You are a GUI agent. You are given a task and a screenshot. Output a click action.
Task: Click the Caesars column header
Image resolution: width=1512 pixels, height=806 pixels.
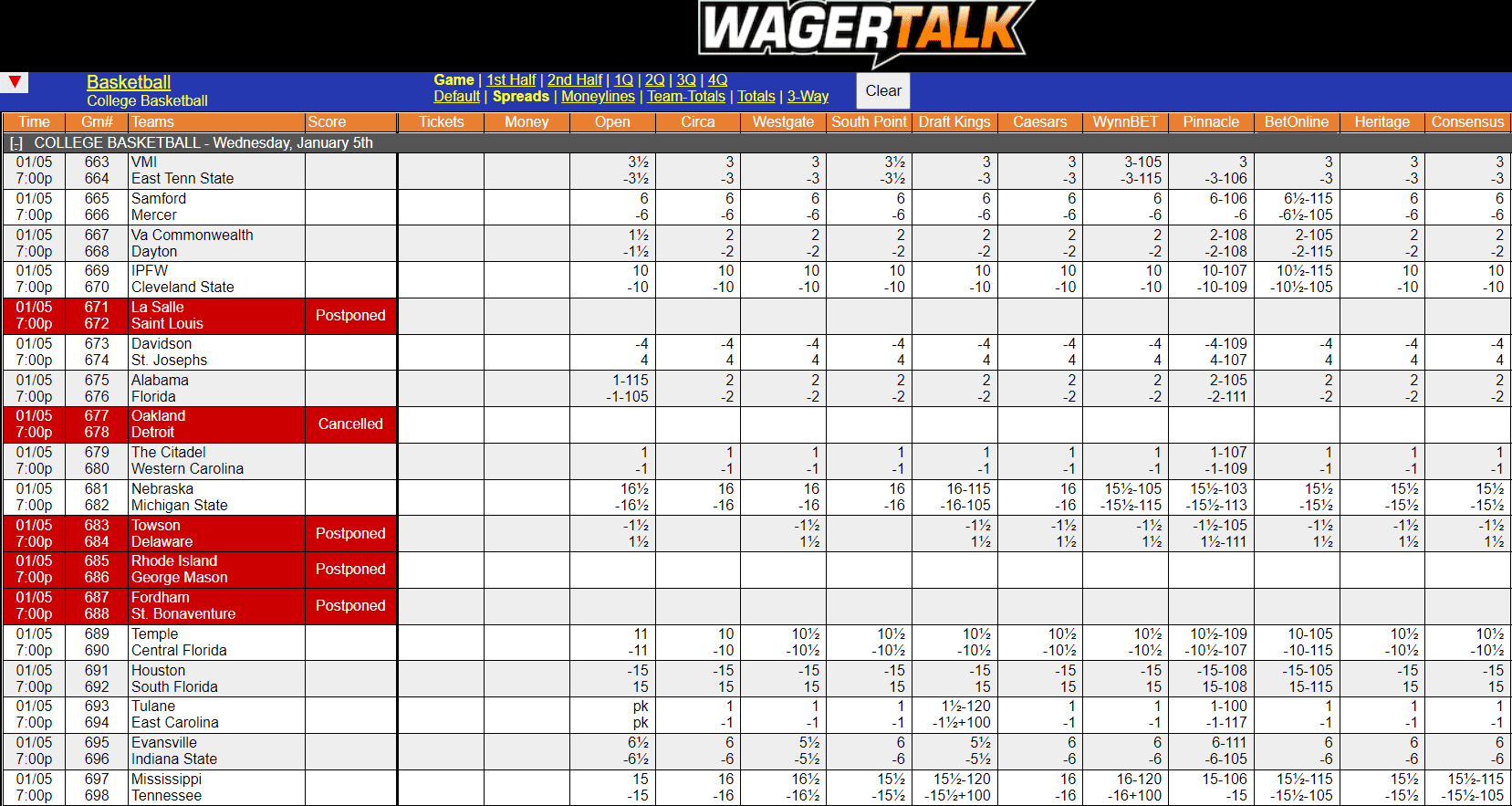point(1039,122)
